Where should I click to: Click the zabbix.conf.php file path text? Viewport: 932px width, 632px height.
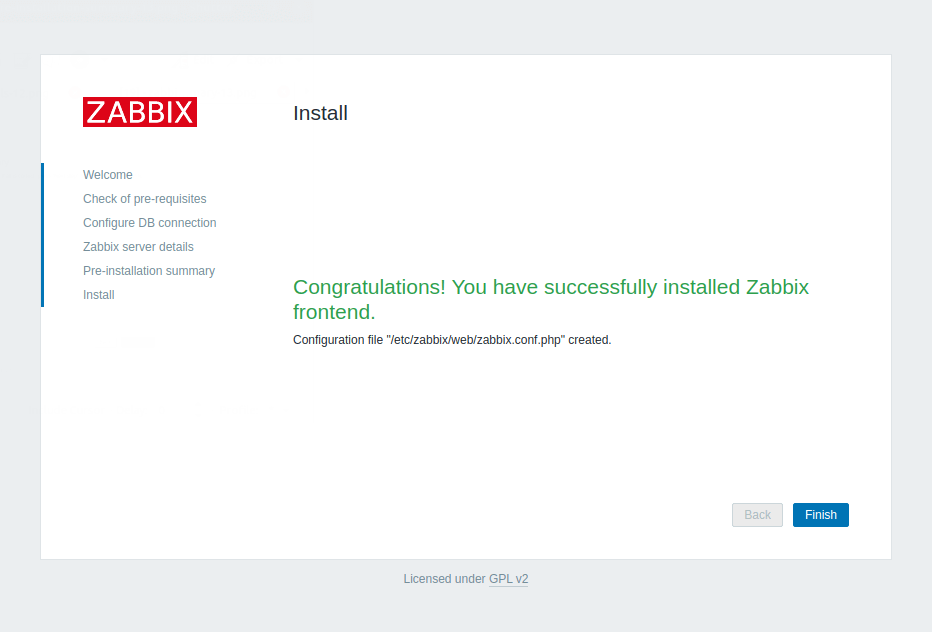476,340
